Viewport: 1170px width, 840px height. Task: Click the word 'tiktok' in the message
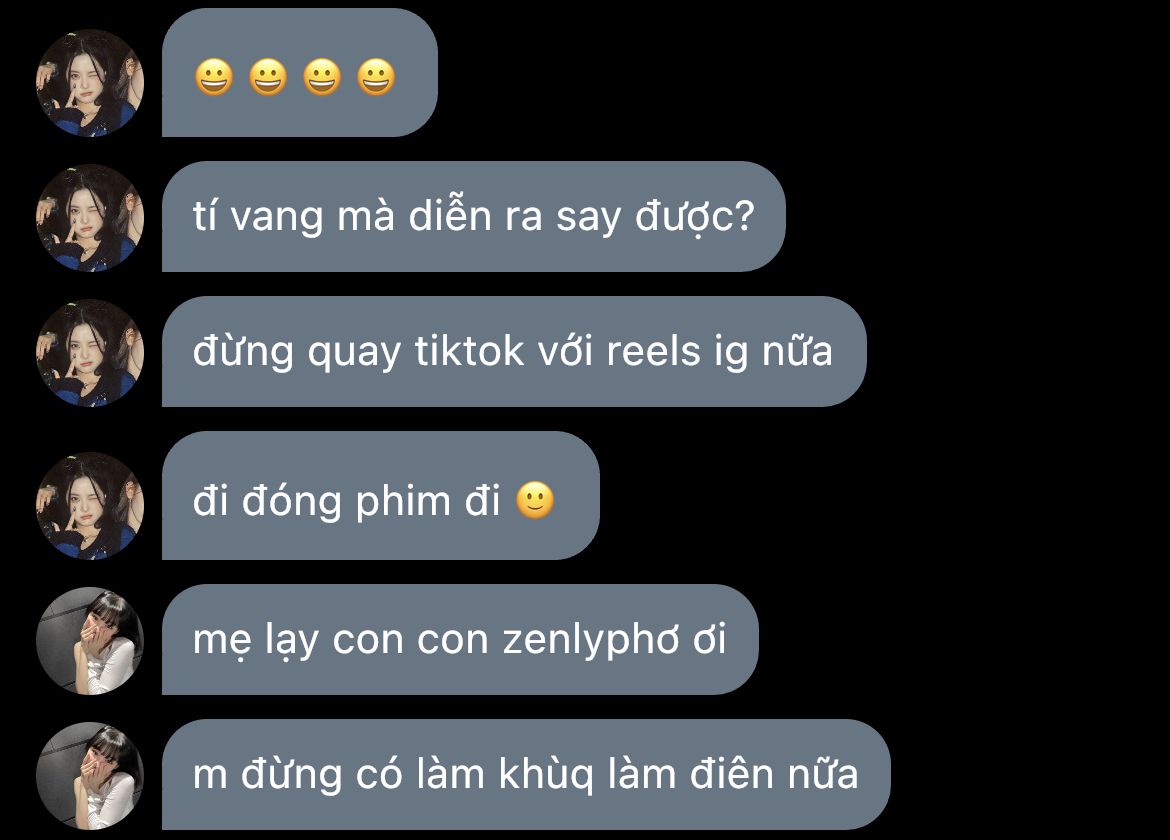pyautogui.click(x=470, y=351)
